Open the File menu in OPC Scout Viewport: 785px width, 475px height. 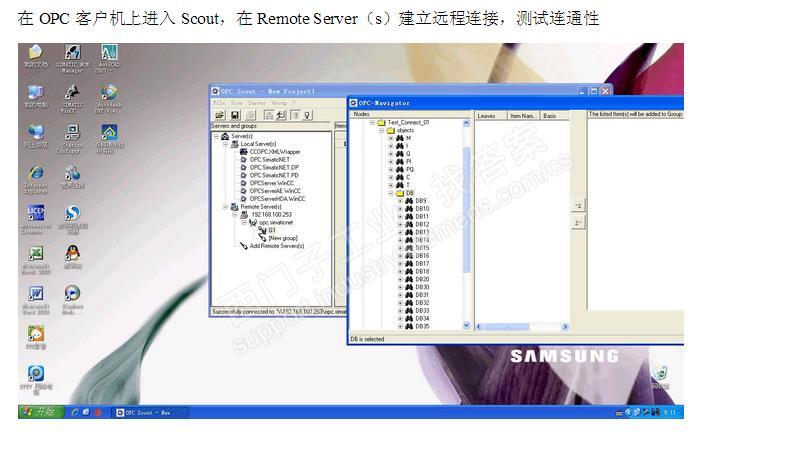point(219,103)
